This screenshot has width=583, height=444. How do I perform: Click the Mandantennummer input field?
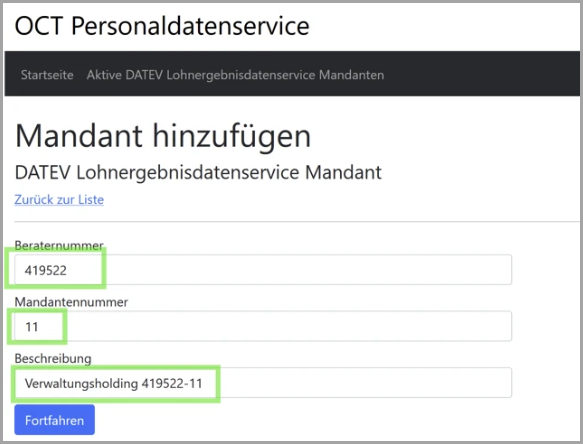pos(263,326)
